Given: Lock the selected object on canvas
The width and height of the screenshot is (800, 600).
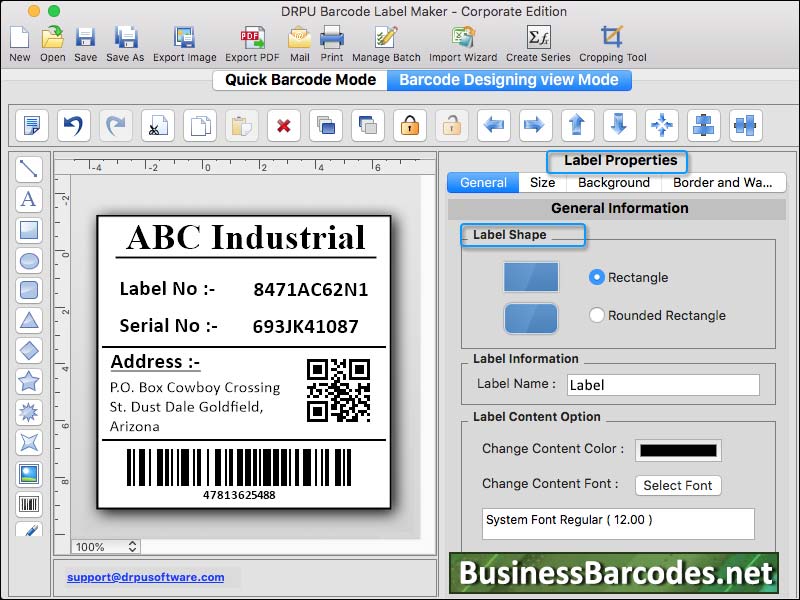Looking at the screenshot, I should point(409,125).
